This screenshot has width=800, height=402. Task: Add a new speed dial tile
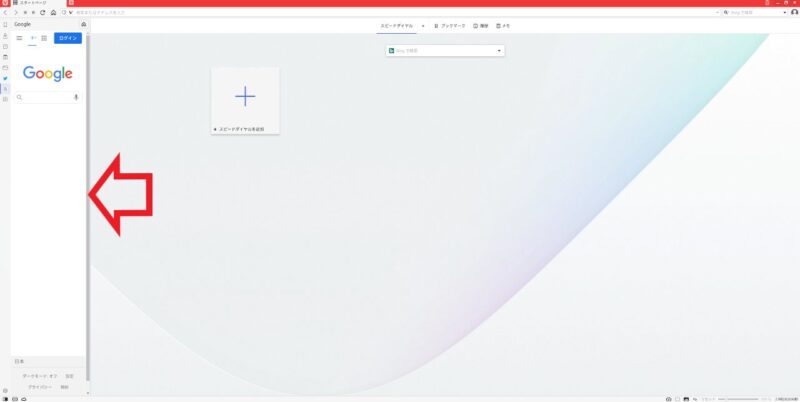coord(245,100)
